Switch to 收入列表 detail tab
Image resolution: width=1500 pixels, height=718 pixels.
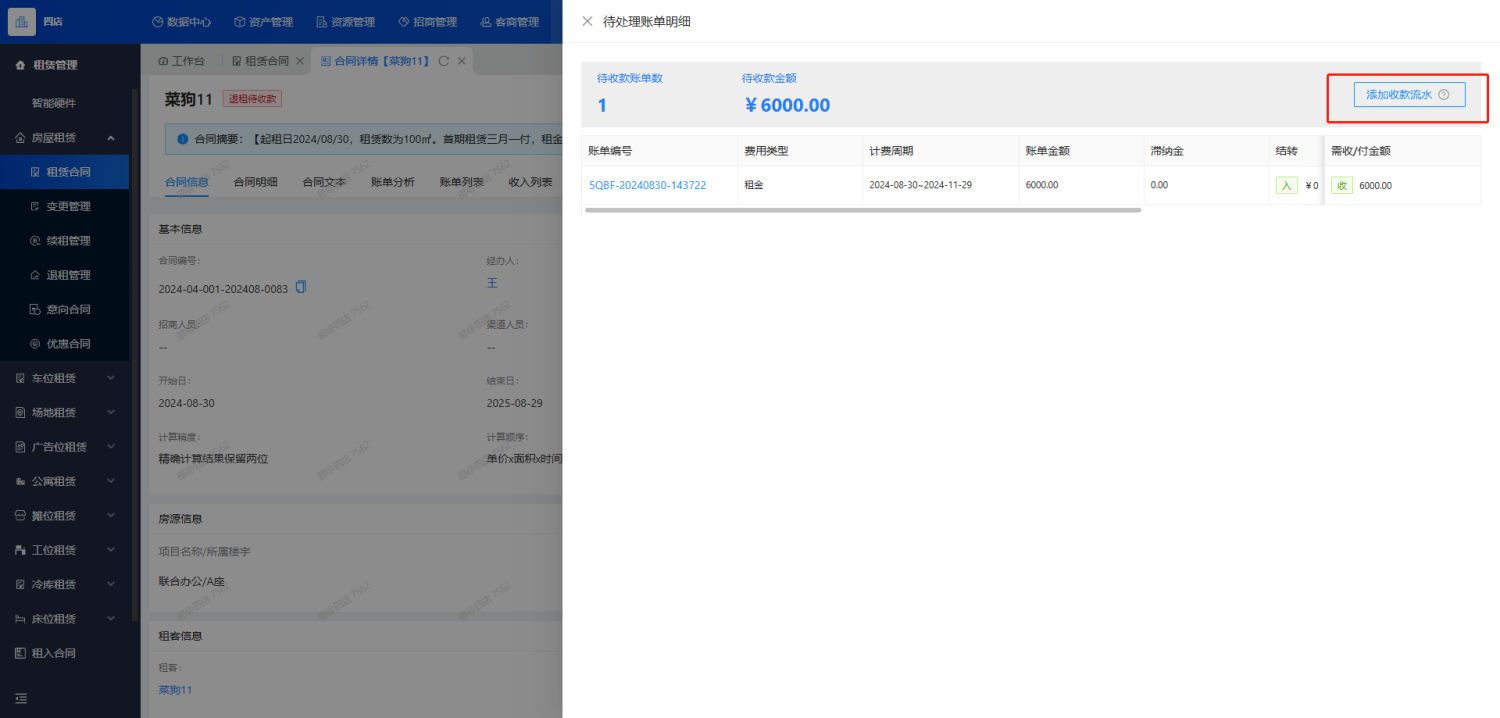530,182
